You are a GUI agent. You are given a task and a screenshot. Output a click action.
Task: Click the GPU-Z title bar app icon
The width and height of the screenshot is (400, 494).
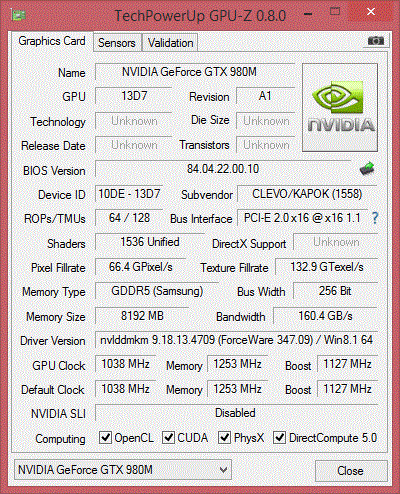coord(18,15)
